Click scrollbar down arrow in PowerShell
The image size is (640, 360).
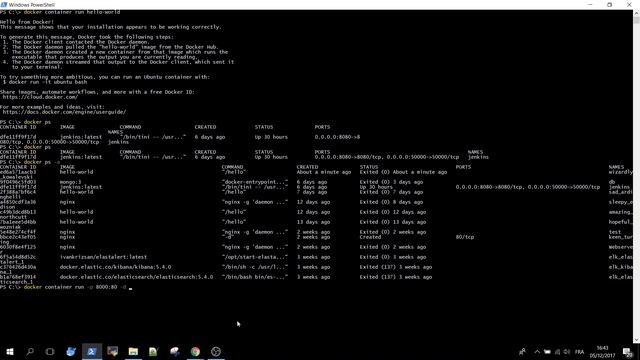point(636,340)
